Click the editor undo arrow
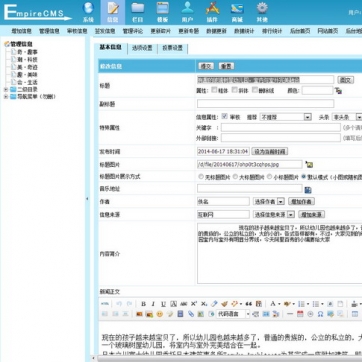 tap(119, 304)
